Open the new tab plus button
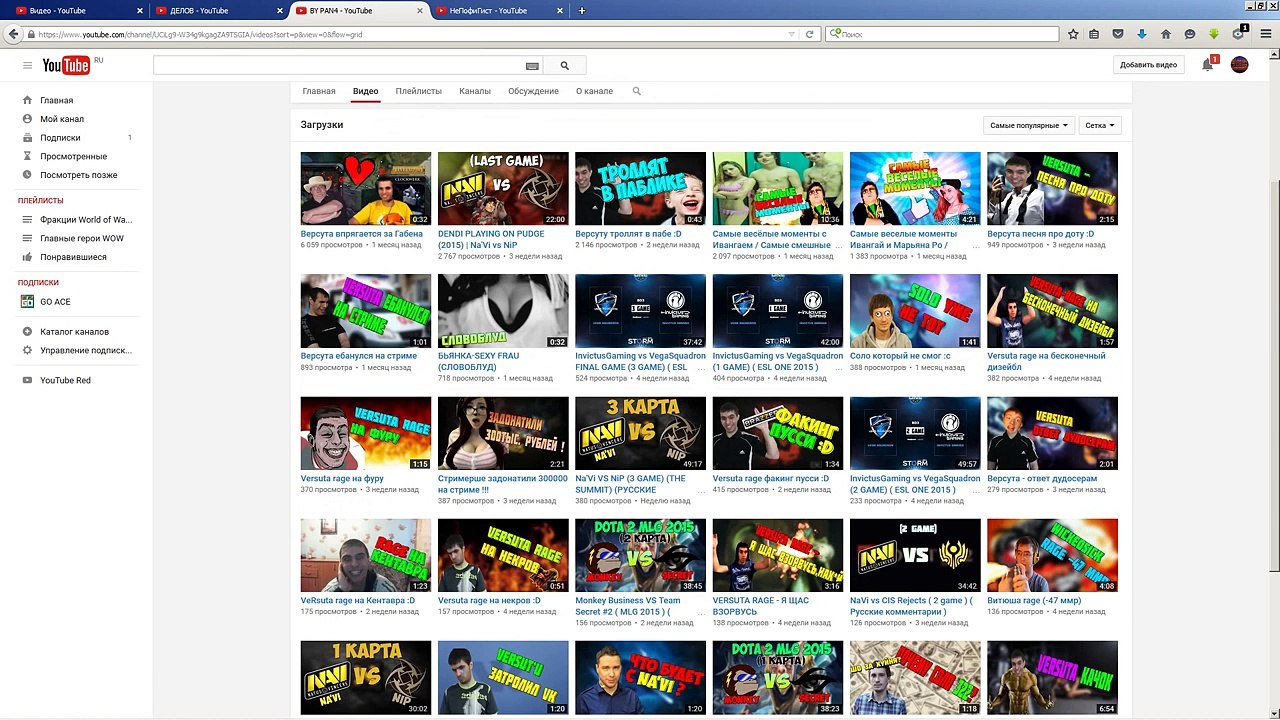1280x720 pixels. coord(582,11)
